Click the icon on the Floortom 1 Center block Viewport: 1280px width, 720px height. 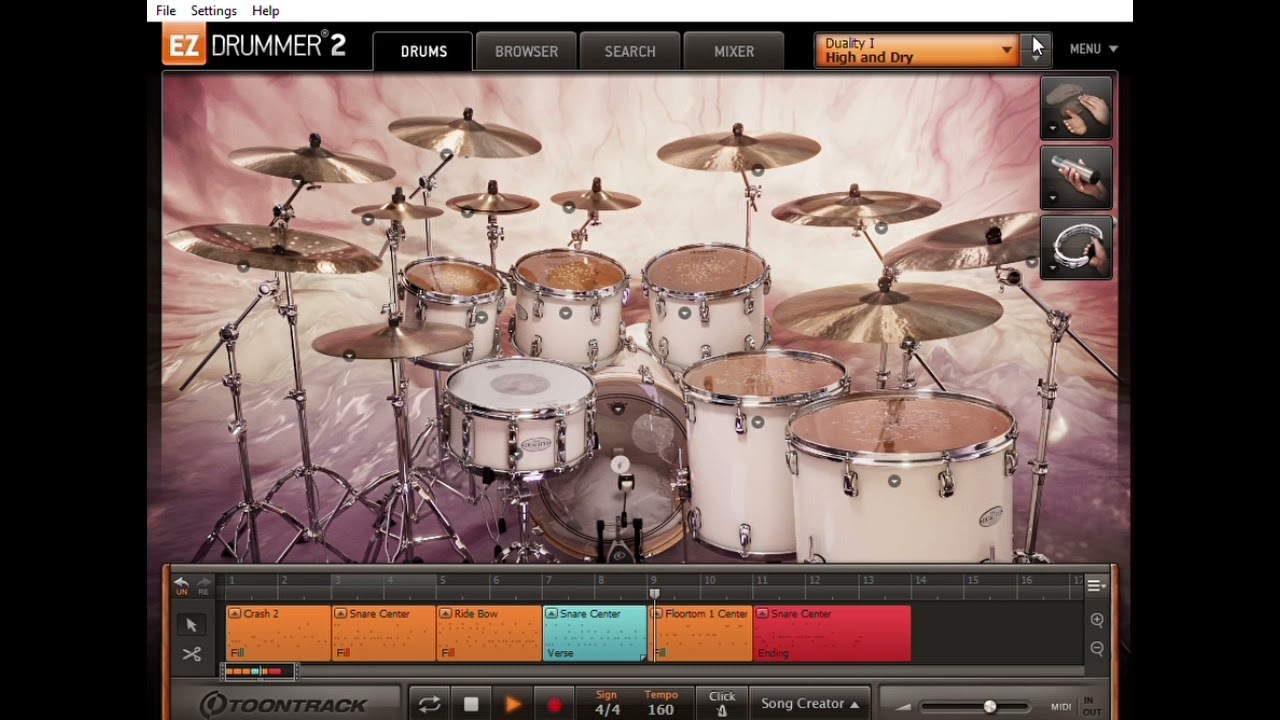point(657,614)
